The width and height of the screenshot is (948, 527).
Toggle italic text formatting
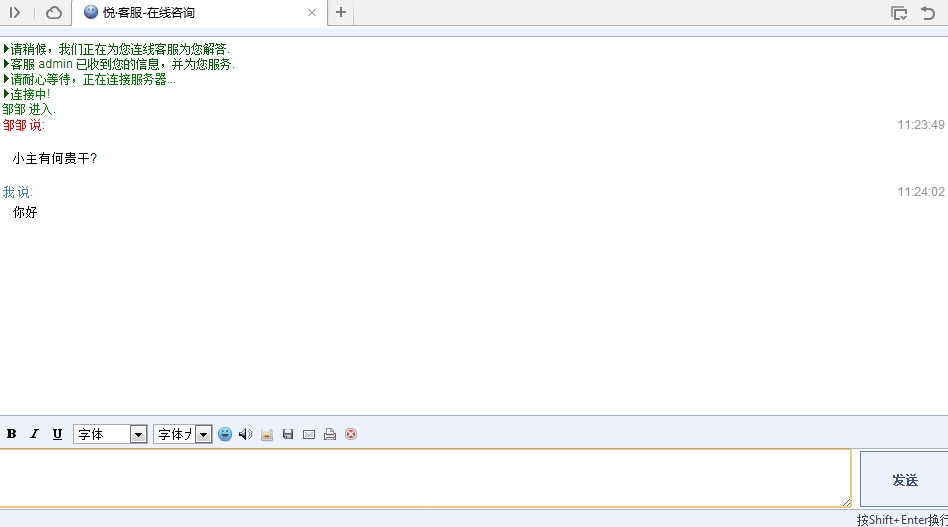34,434
